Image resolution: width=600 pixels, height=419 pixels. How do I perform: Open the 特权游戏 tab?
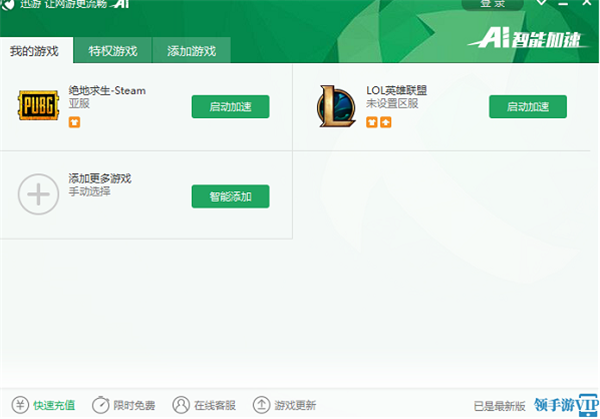[113, 51]
